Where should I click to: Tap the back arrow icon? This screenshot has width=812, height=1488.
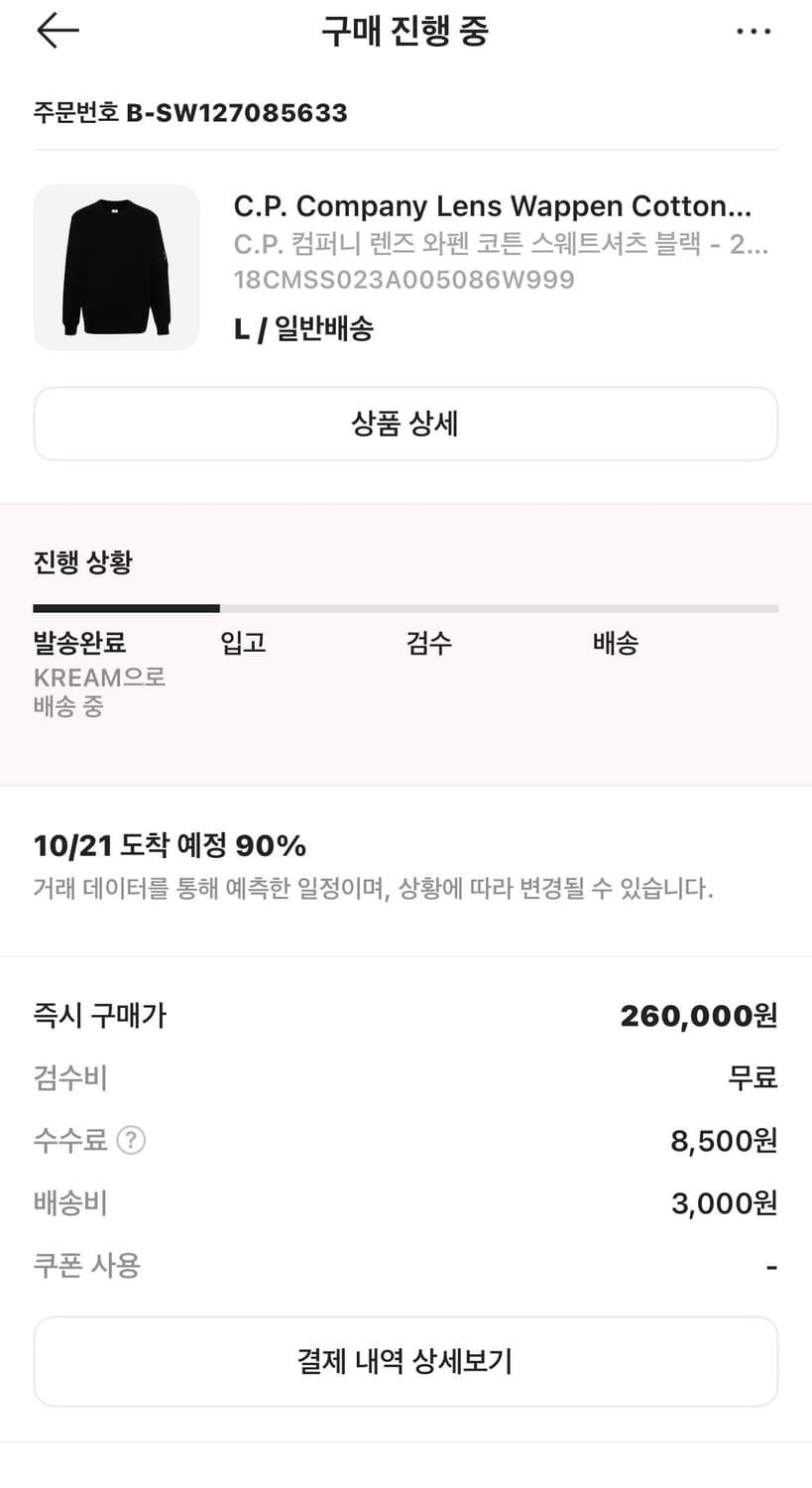(x=58, y=31)
